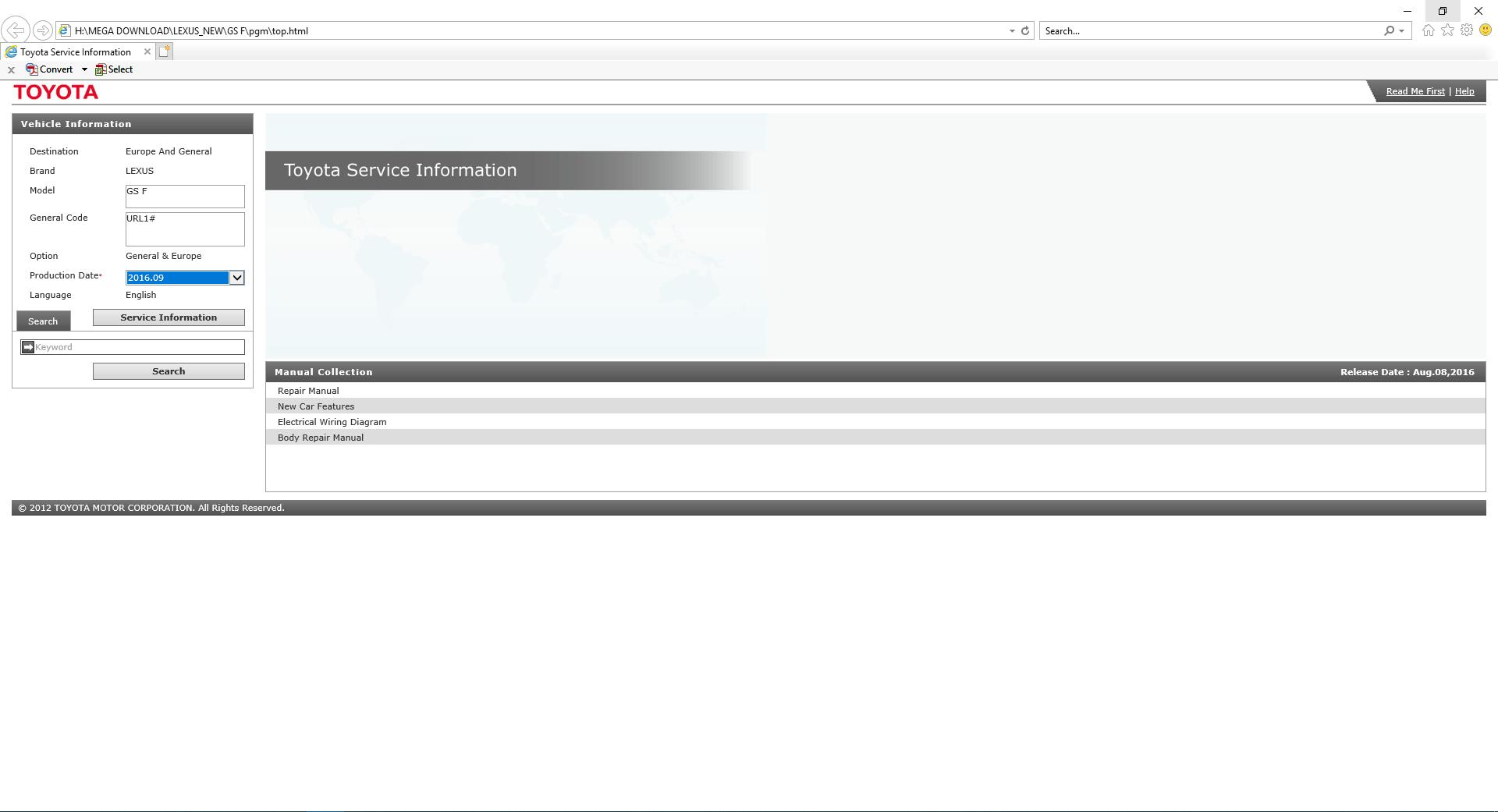Open Favorites star icon
1498x812 pixels.
tap(1448, 30)
